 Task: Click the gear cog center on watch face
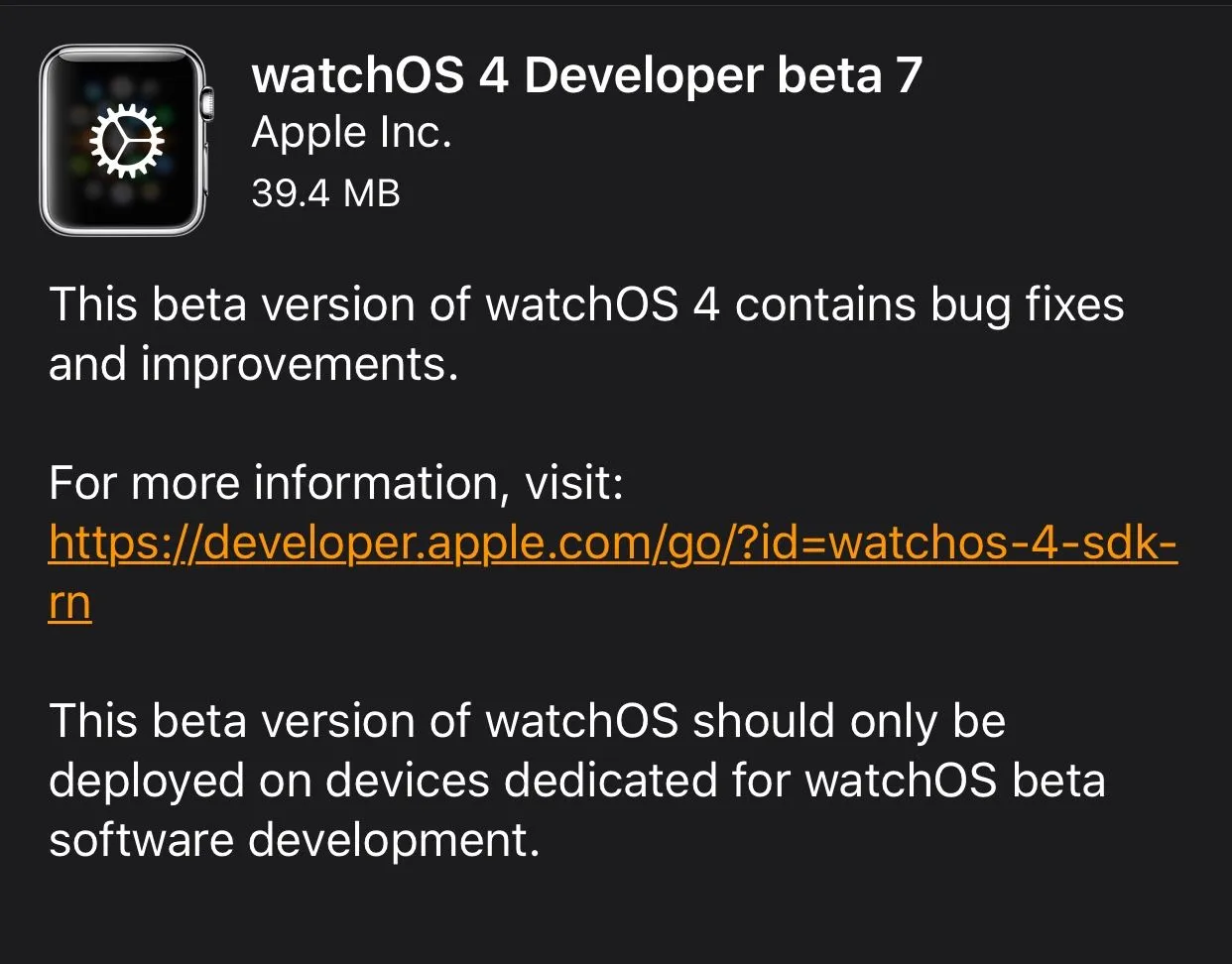pos(126,142)
